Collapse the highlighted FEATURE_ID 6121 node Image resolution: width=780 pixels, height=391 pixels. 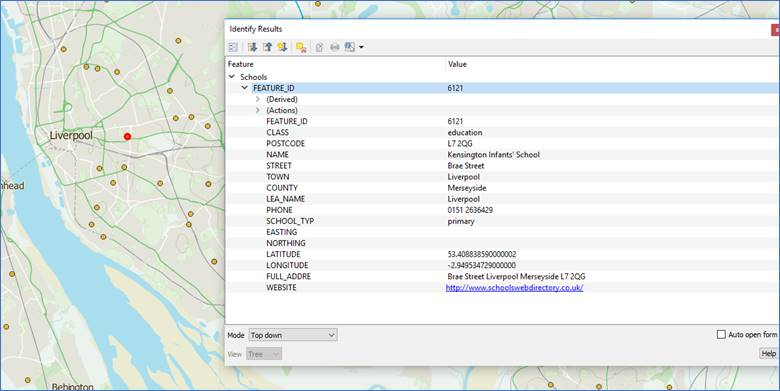click(x=244, y=88)
